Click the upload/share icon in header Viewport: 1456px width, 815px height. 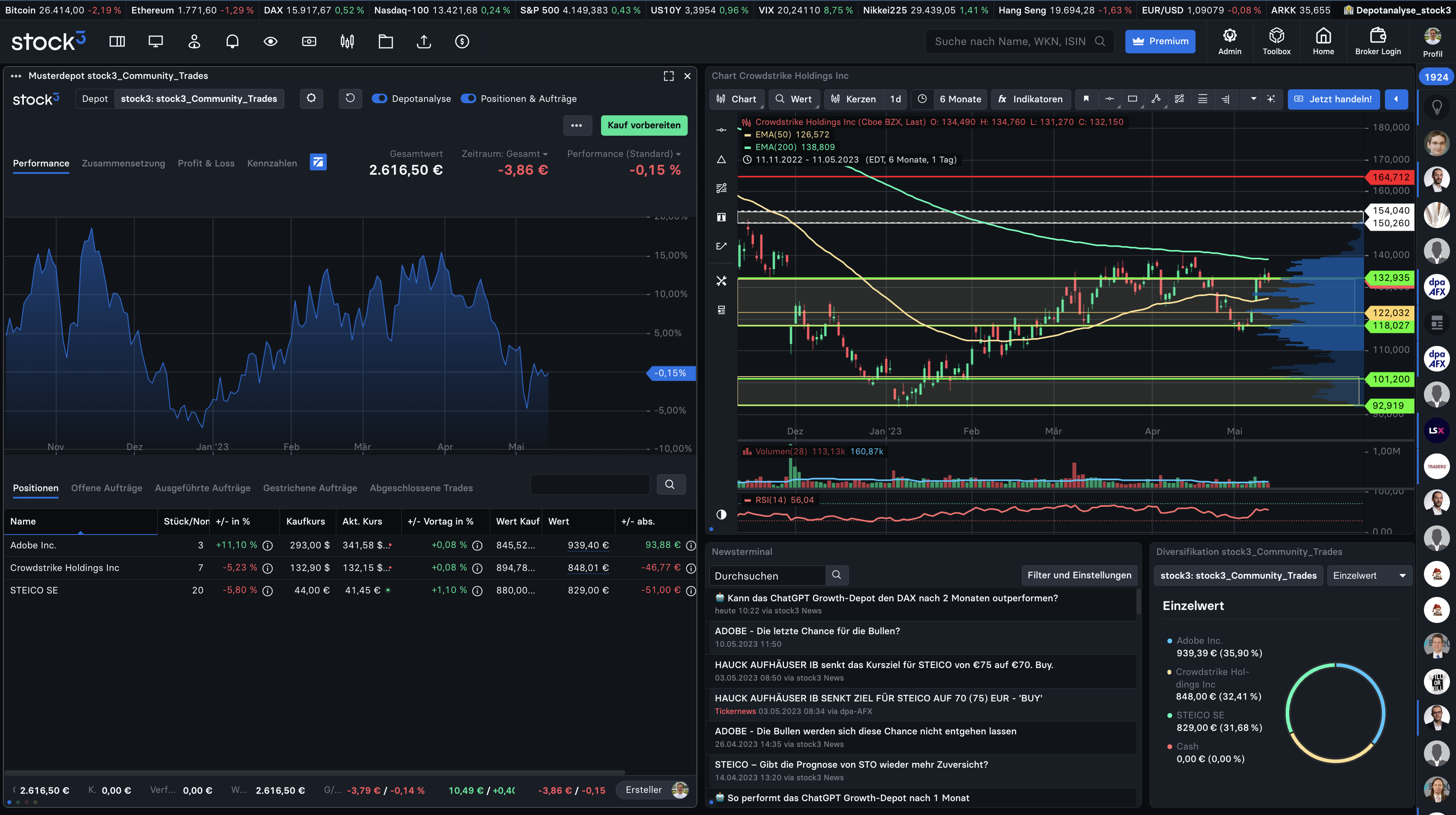pos(424,41)
